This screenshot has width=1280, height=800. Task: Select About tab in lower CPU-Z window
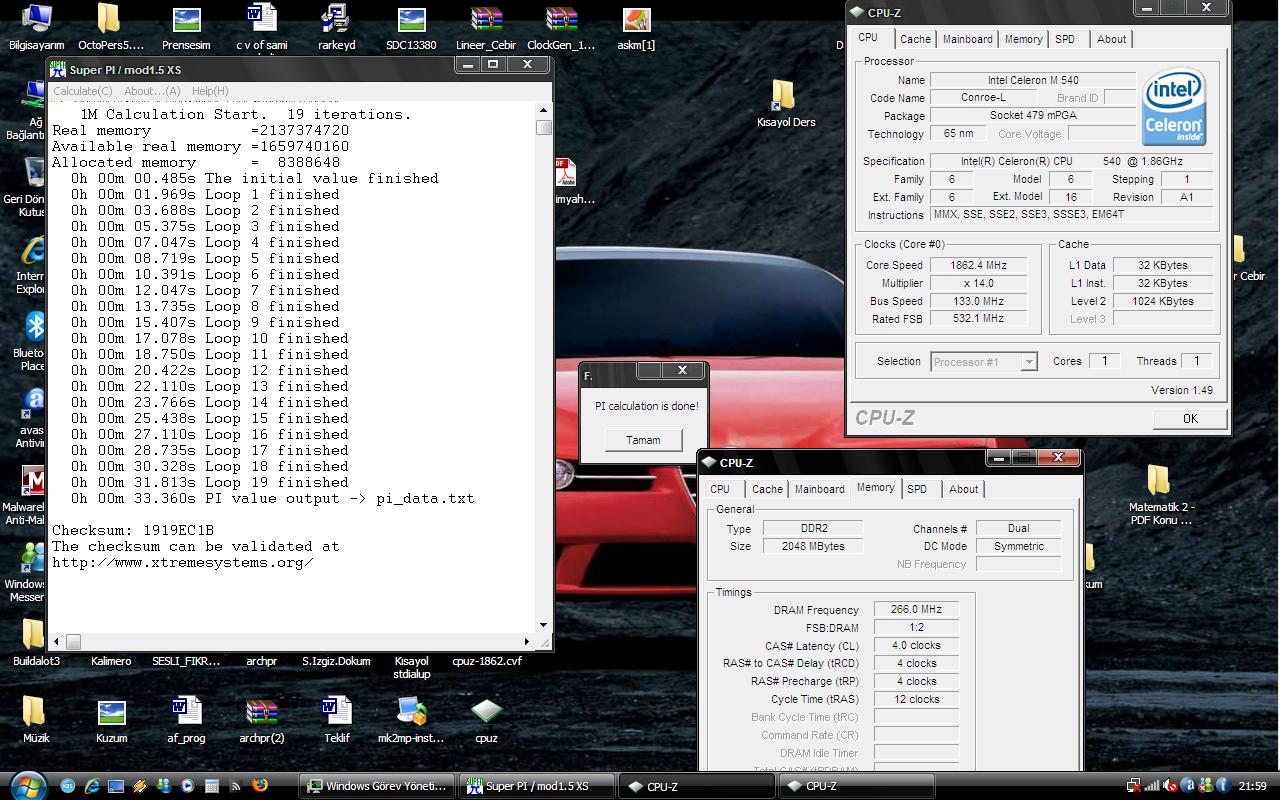(964, 489)
